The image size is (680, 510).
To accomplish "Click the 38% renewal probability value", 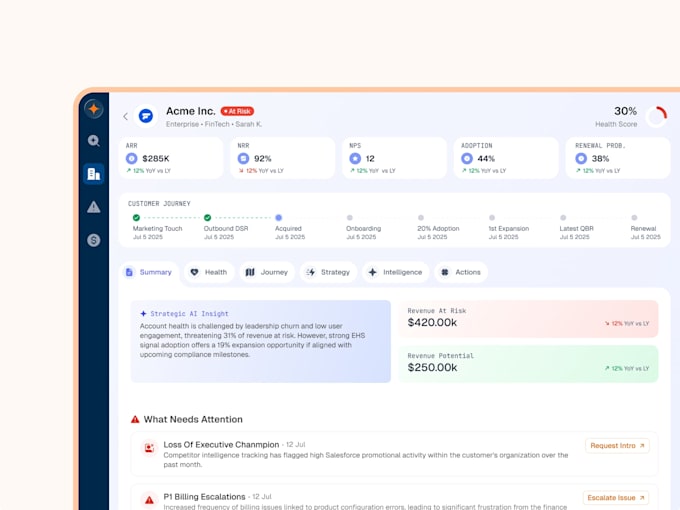I will [x=600, y=159].
